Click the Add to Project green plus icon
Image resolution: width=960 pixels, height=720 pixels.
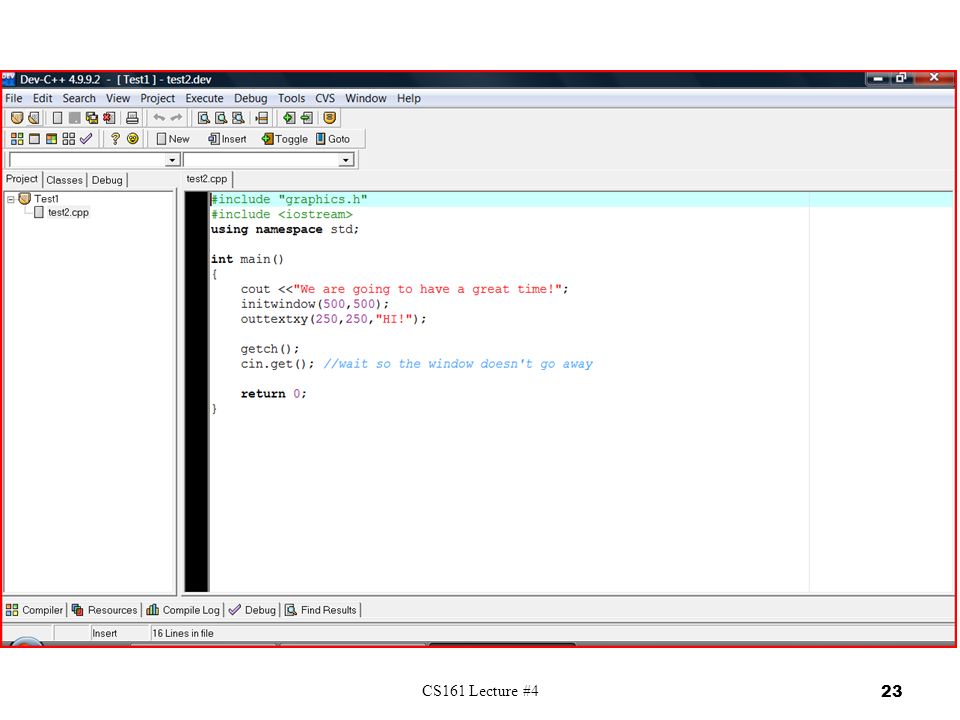(x=289, y=118)
